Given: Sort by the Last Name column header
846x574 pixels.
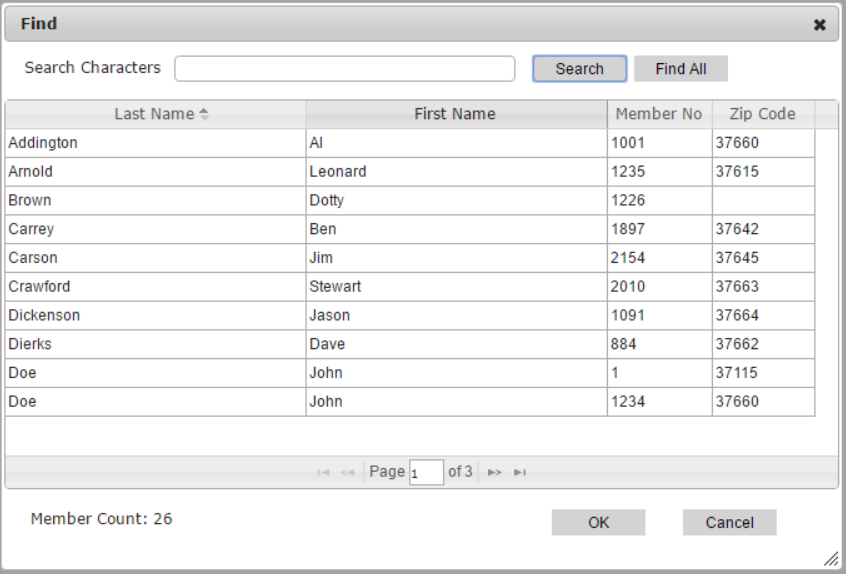Looking at the screenshot, I should (x=155, y=114).
